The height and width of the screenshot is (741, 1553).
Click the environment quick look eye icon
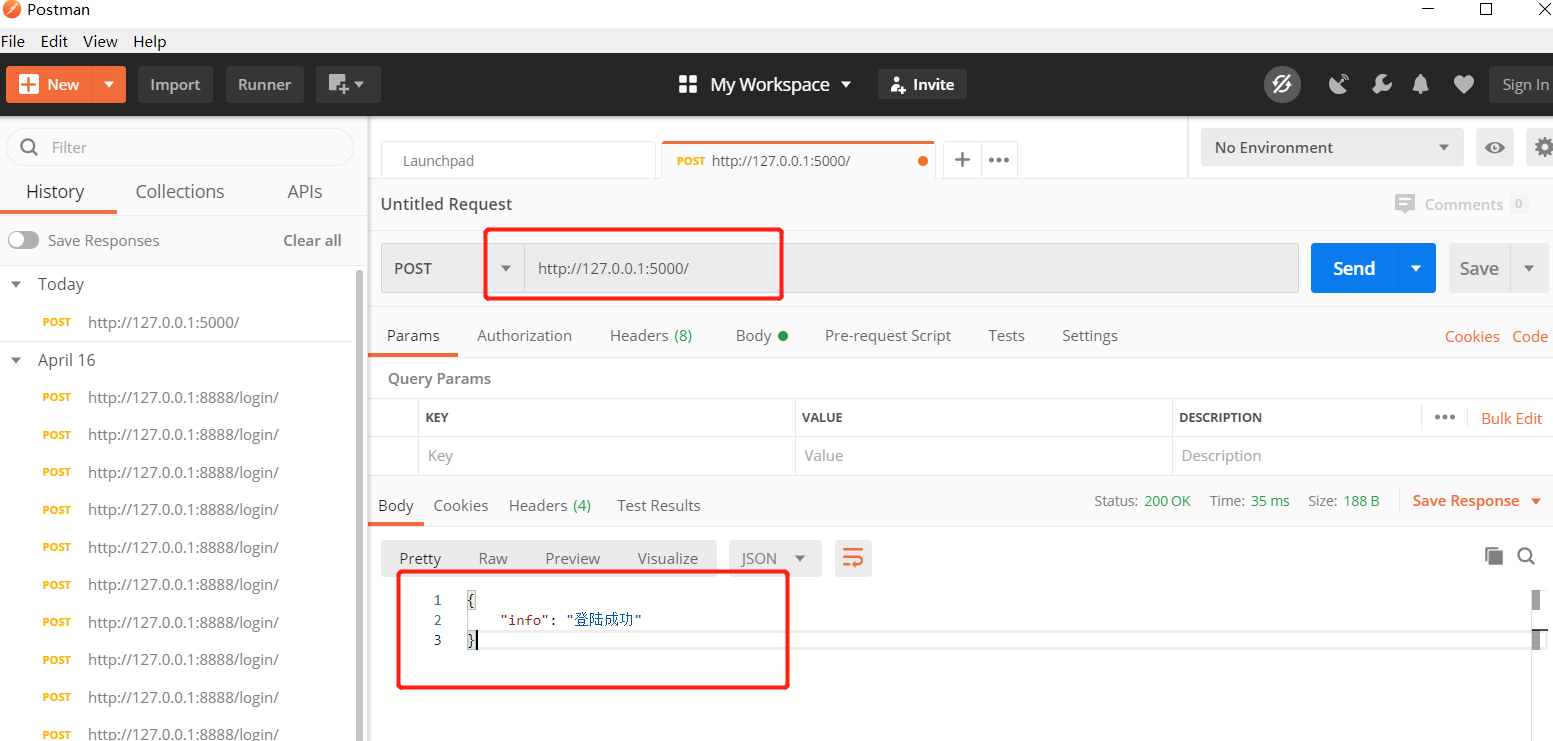click(x=1495, y=147)
